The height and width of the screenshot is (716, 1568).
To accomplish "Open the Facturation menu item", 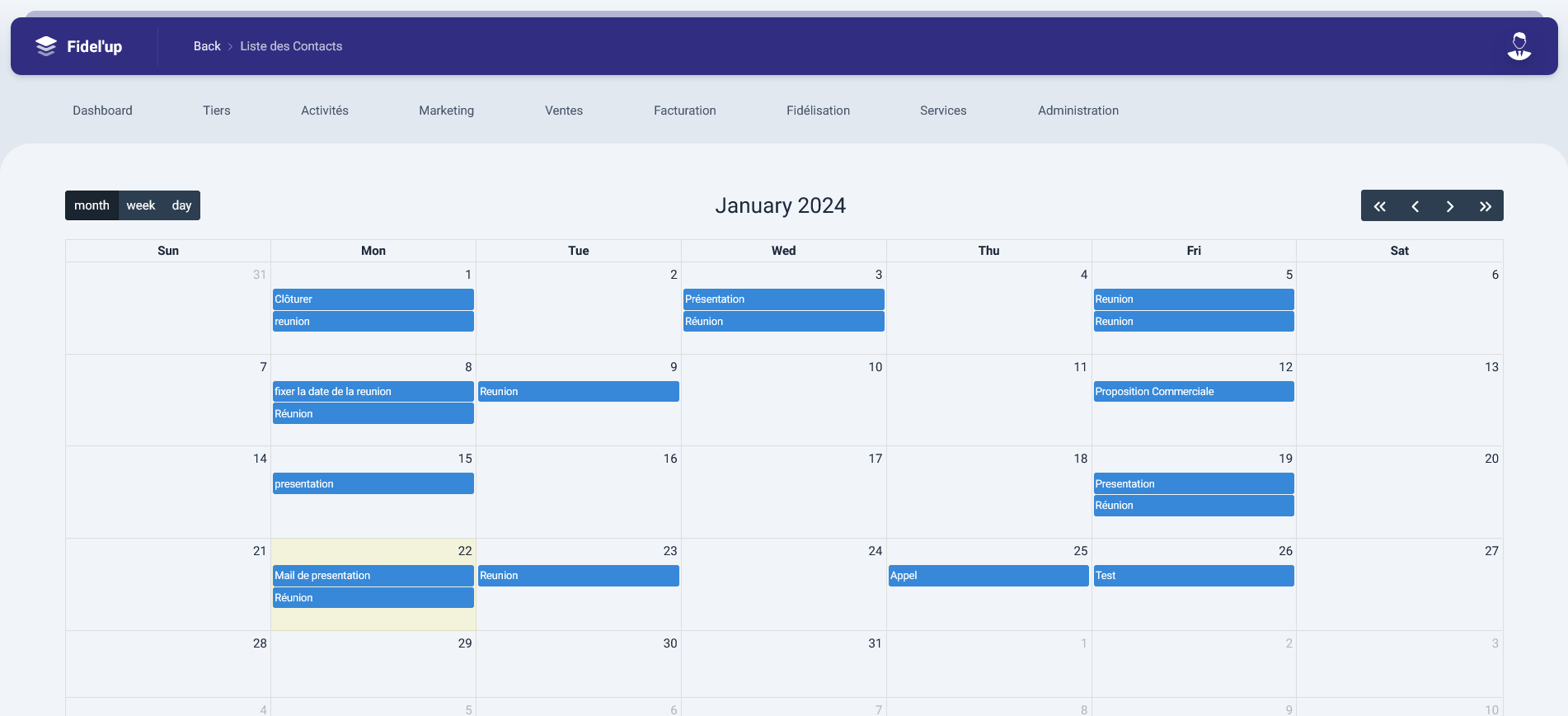I will coord(684,111).
